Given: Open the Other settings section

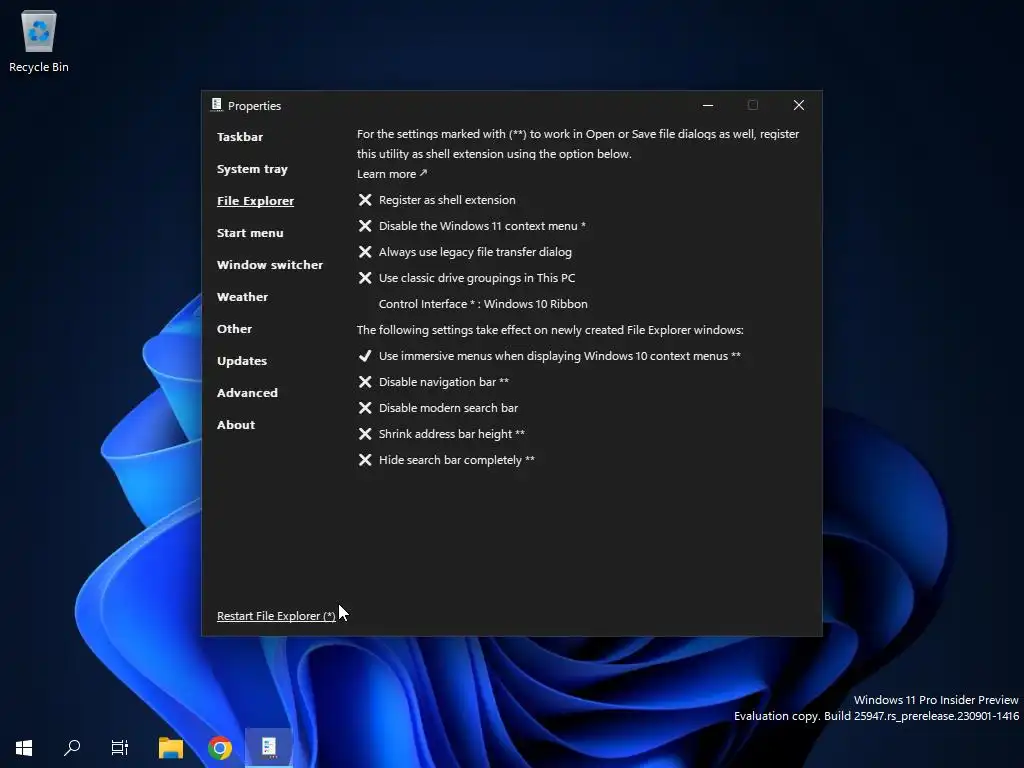Looking at the screenshot, I should [234, 329].
